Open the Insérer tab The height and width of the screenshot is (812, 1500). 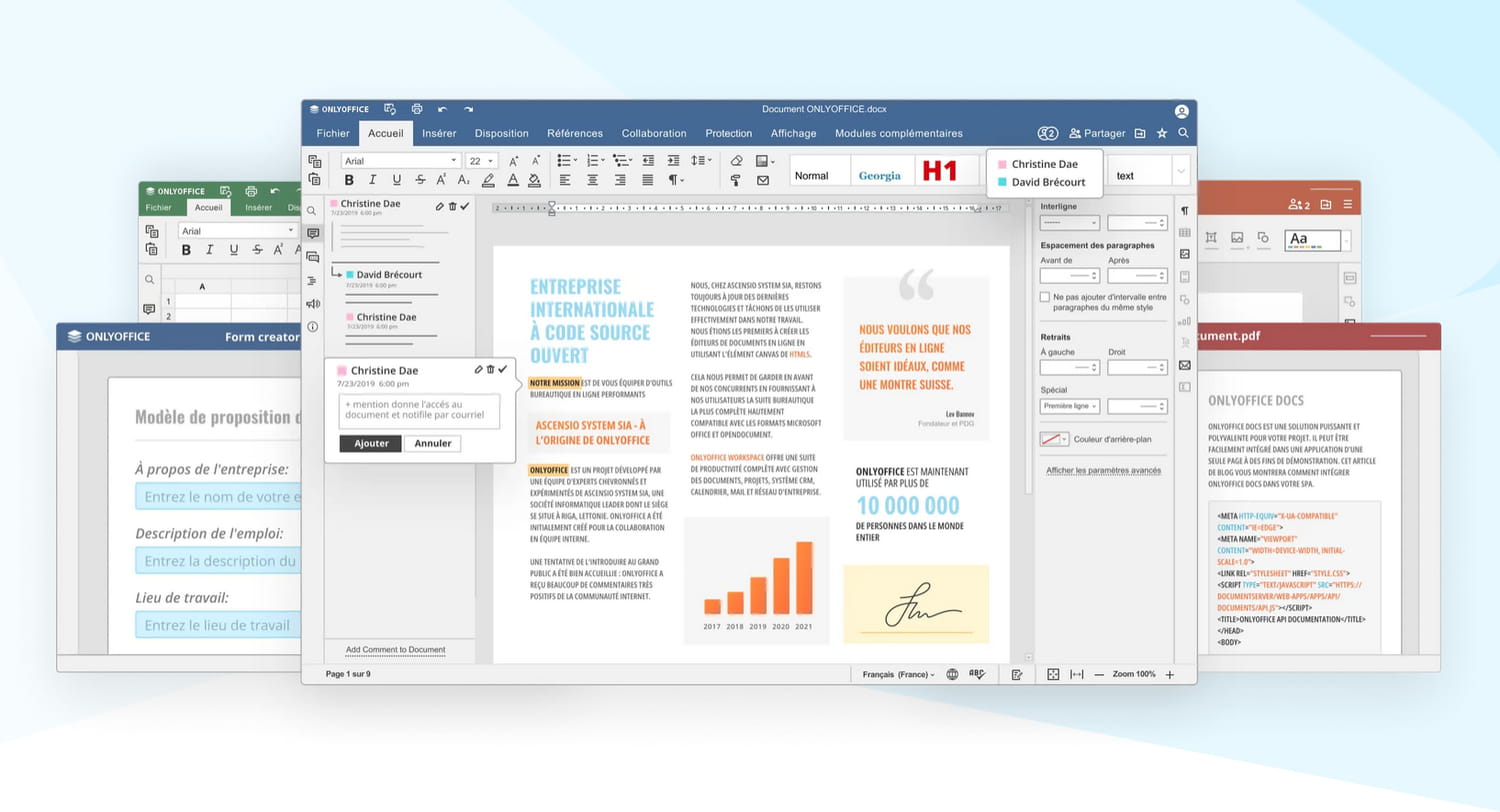coord(439,133)
